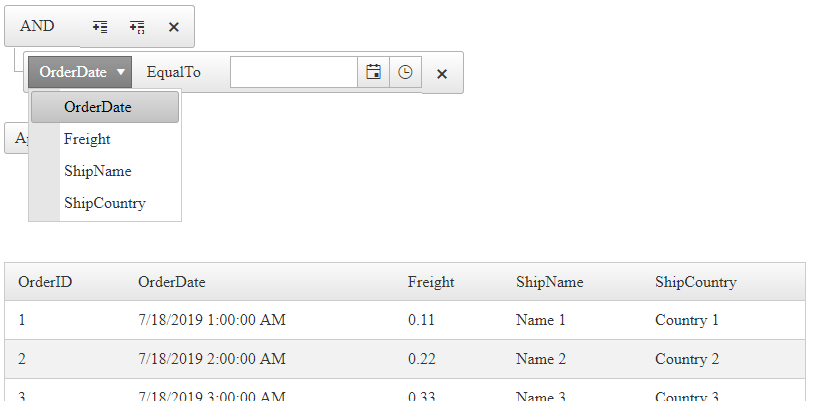814x401 pixels.
Task: Click the add expression icon
Action: coord(100,27)
